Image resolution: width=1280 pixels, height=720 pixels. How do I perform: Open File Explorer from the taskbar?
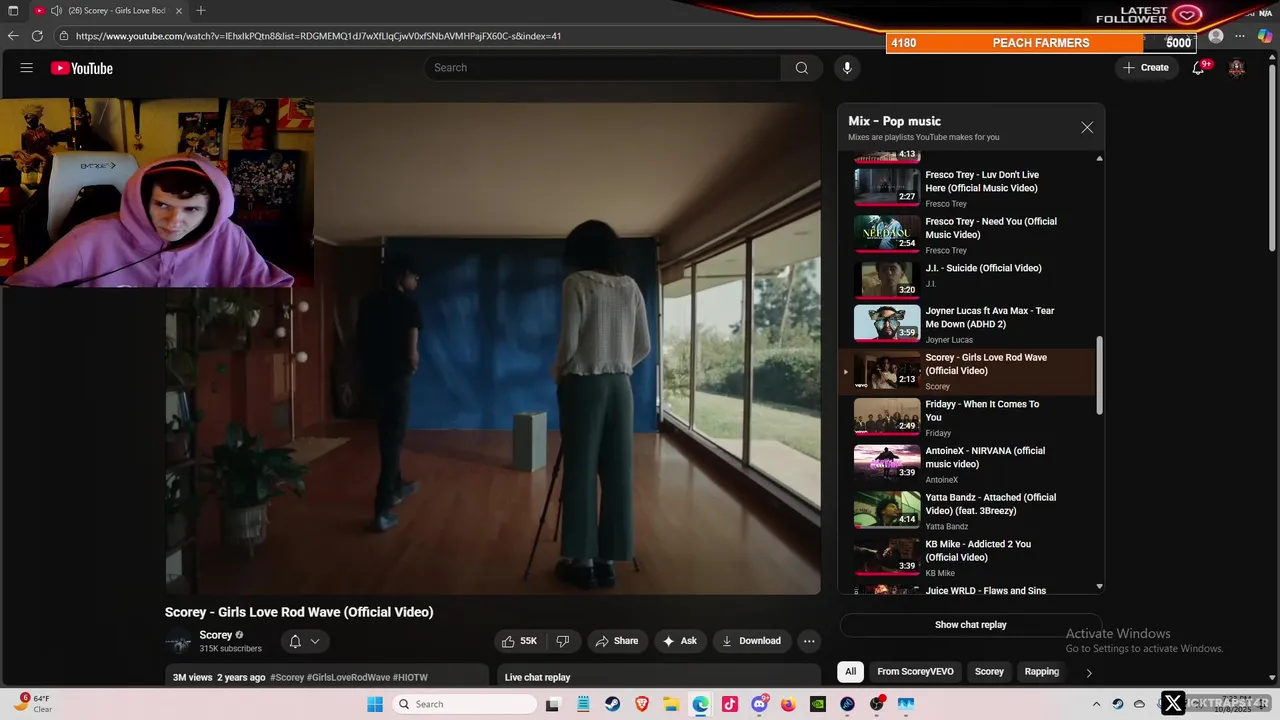(671, 704)
